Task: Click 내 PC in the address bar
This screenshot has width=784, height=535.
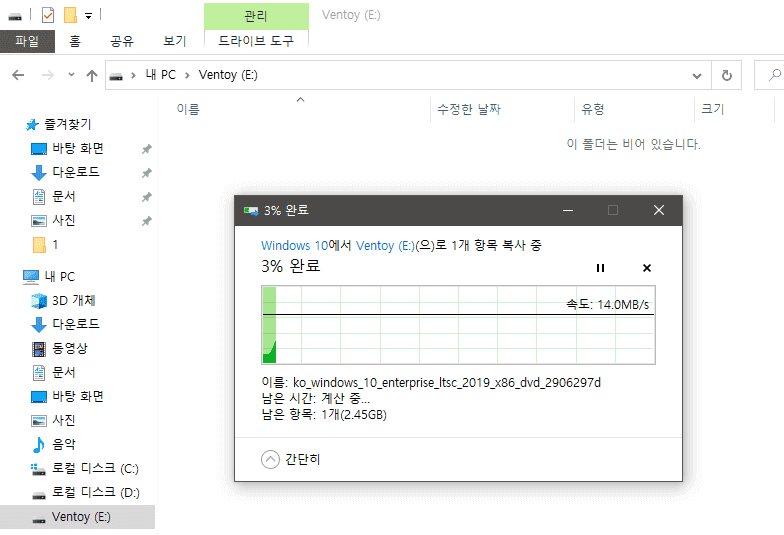Action: click(x=160, y=75)
